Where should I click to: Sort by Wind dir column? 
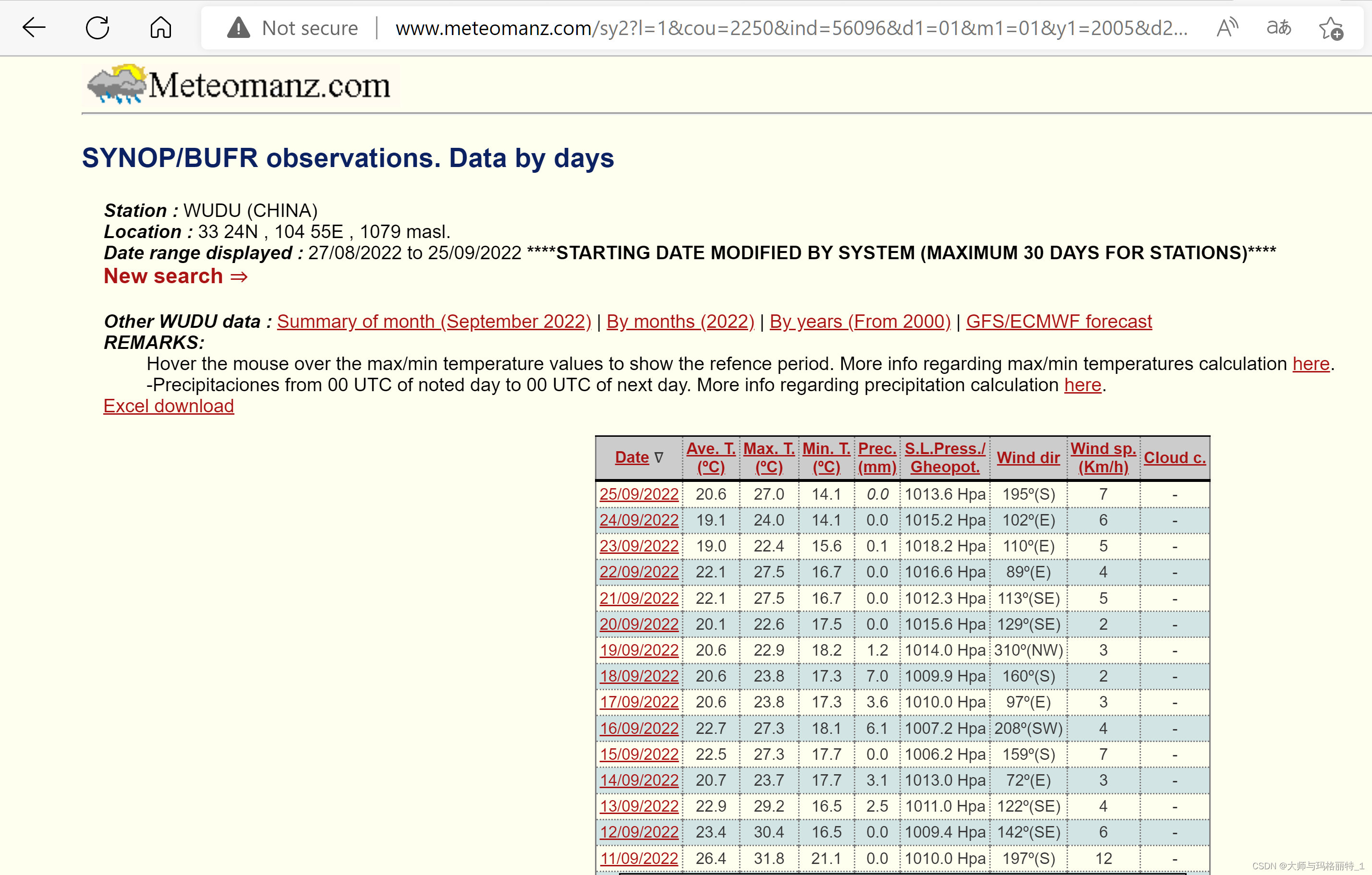1028,458
